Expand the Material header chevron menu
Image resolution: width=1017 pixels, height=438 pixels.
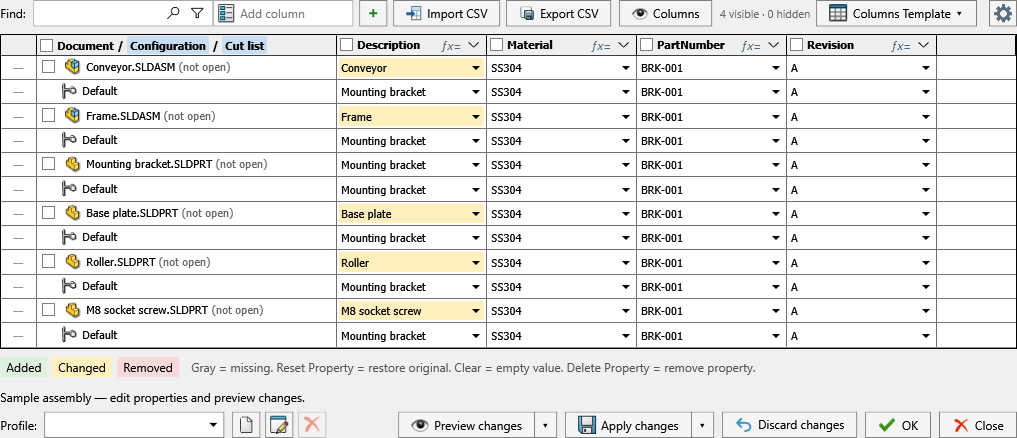coord(623,45)
